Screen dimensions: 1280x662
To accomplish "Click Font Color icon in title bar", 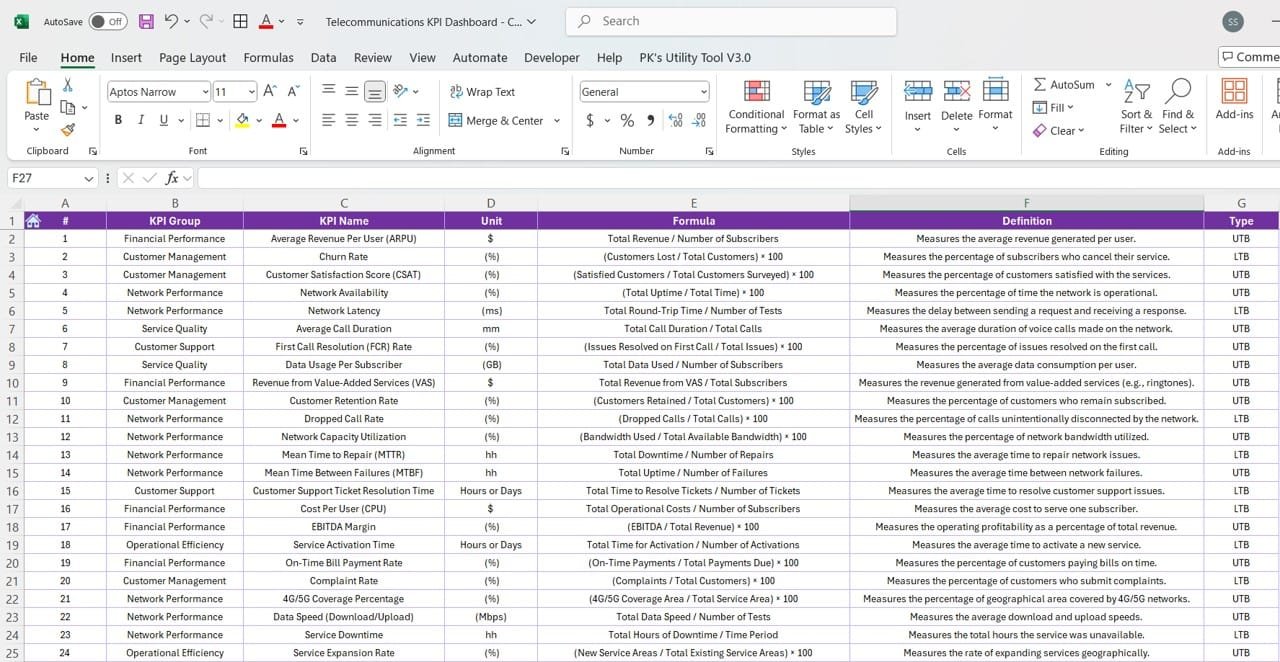I will point(266,21).
